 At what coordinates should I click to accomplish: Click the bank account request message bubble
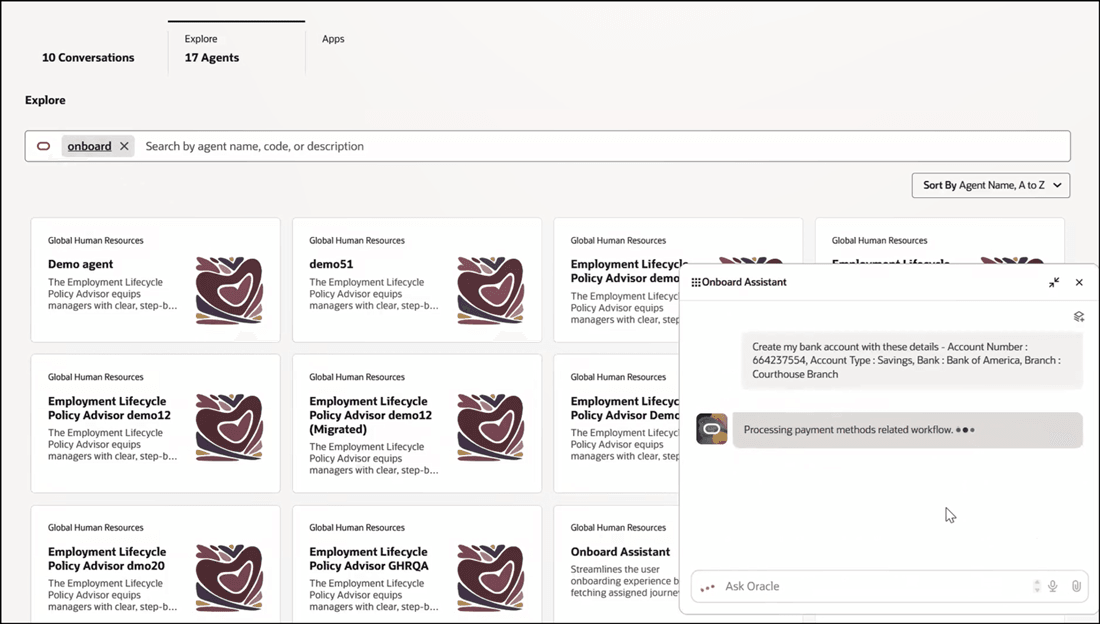coord(911,360)
